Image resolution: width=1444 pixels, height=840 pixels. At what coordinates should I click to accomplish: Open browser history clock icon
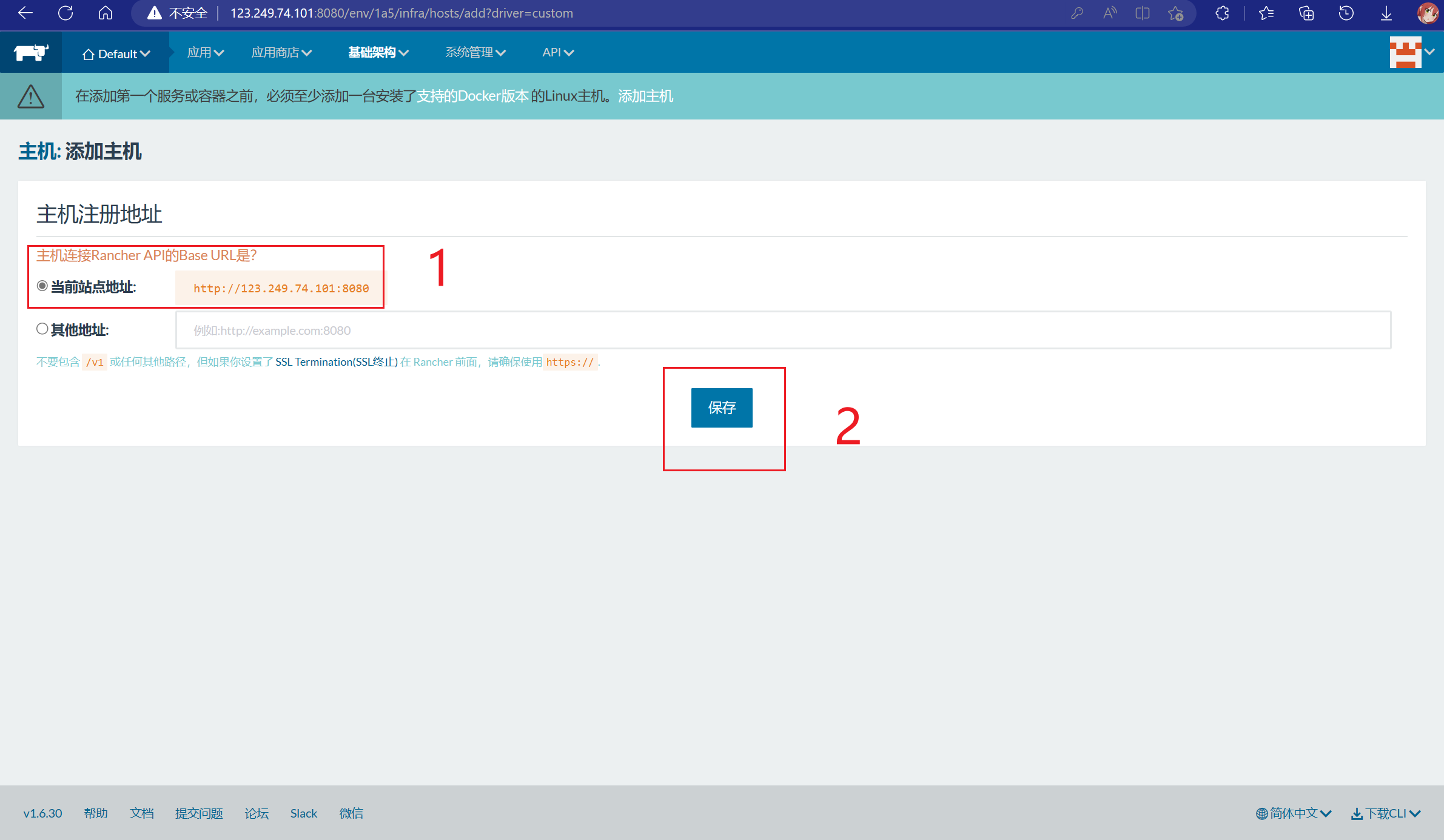(x=1346, y=13)
